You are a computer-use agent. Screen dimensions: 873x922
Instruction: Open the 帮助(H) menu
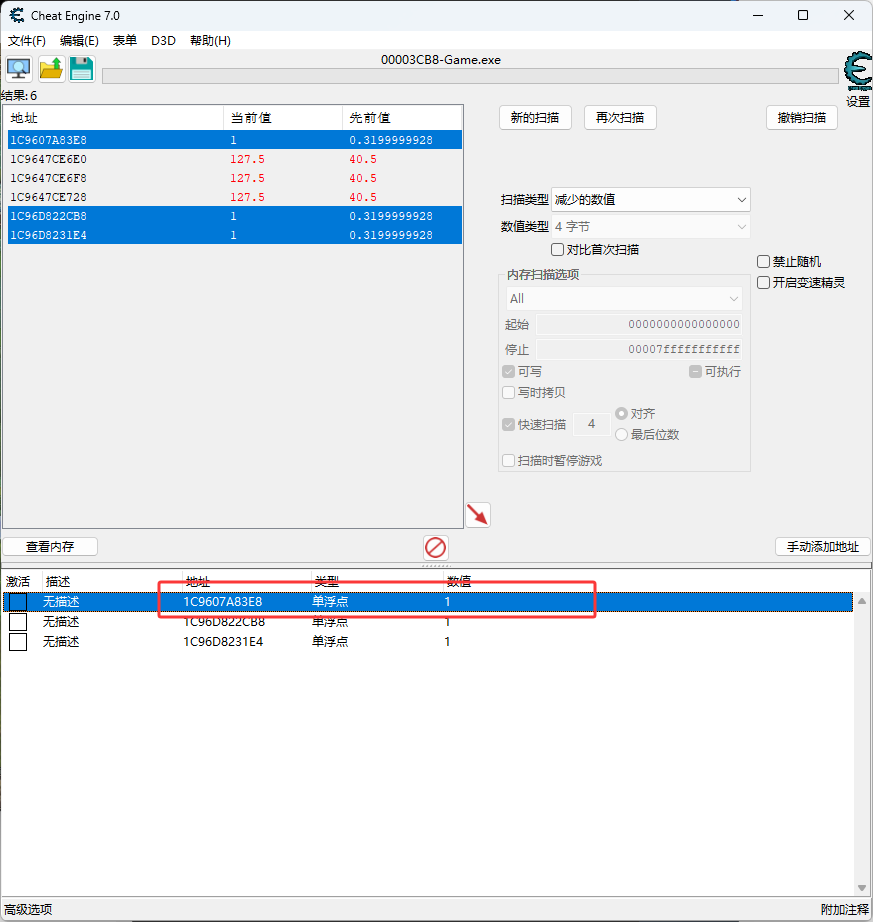pos(210,41)
